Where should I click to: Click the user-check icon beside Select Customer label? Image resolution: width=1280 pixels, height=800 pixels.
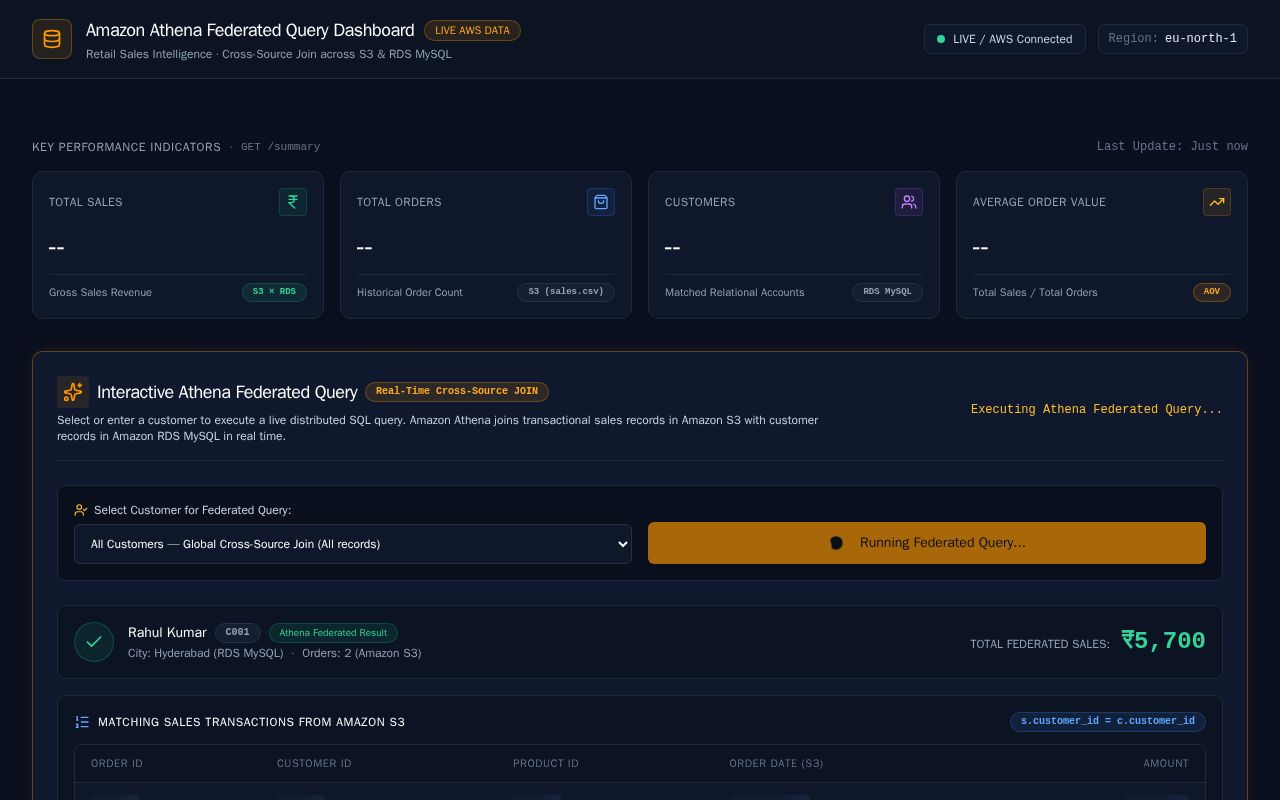(x=81, y=510)
